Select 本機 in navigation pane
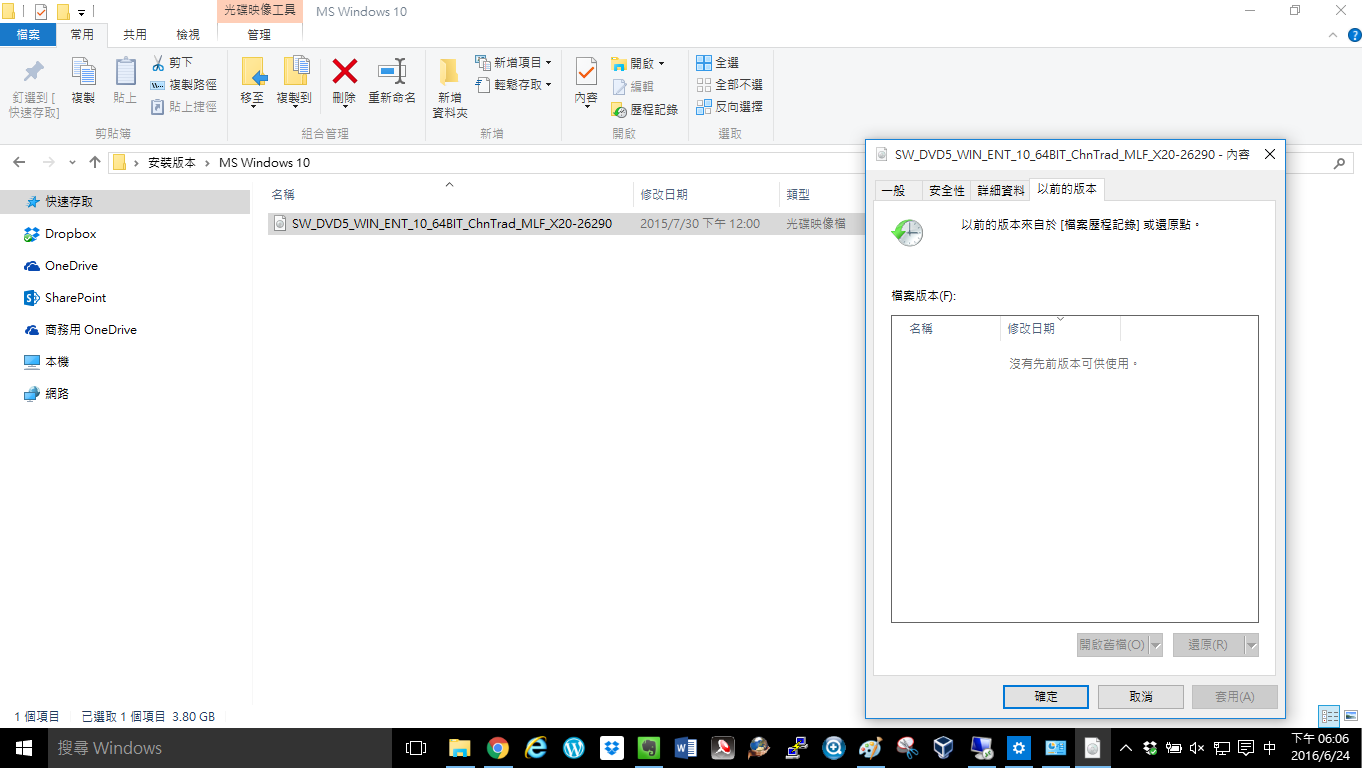Screen dimensions: 1362x768 [x=57, y=361]
